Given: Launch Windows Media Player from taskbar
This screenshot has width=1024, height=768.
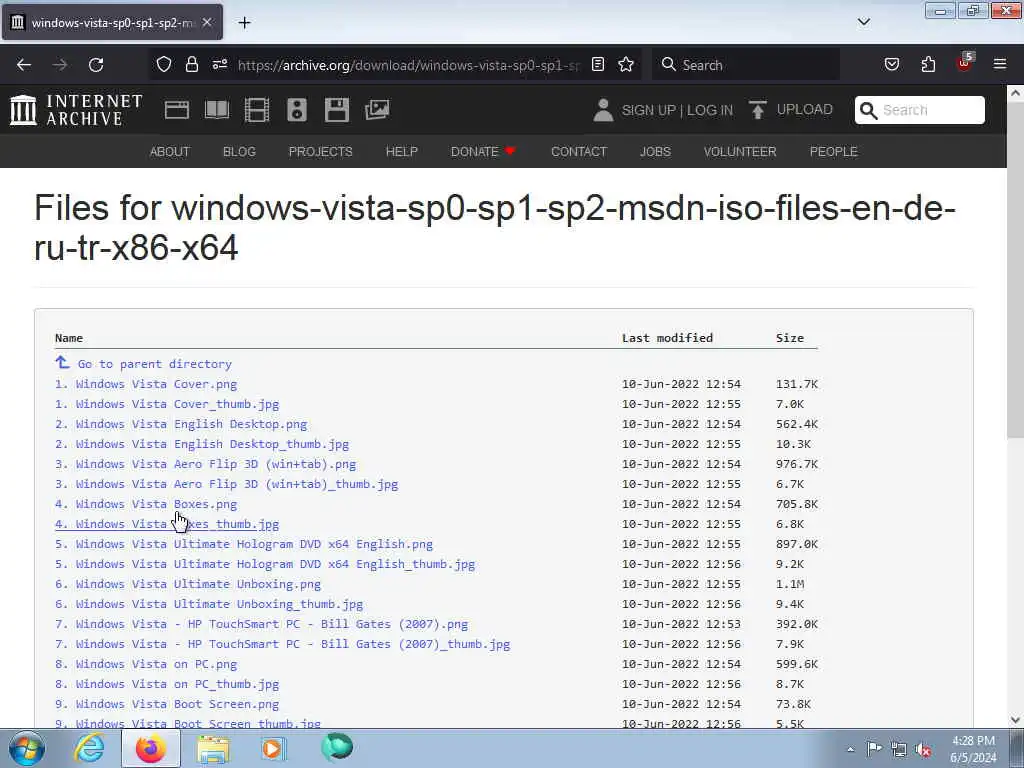Looking at the screenshot, I should [272, 748].
